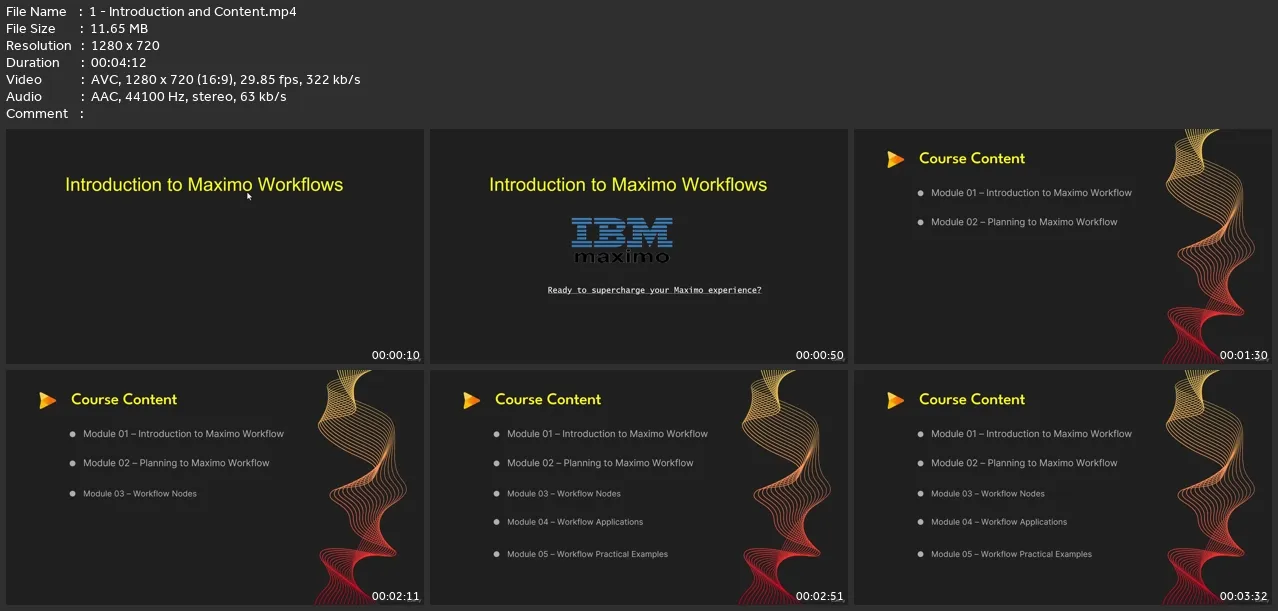Click the orange arrow icon in the 00:03:32 frame

click(896, 400)
